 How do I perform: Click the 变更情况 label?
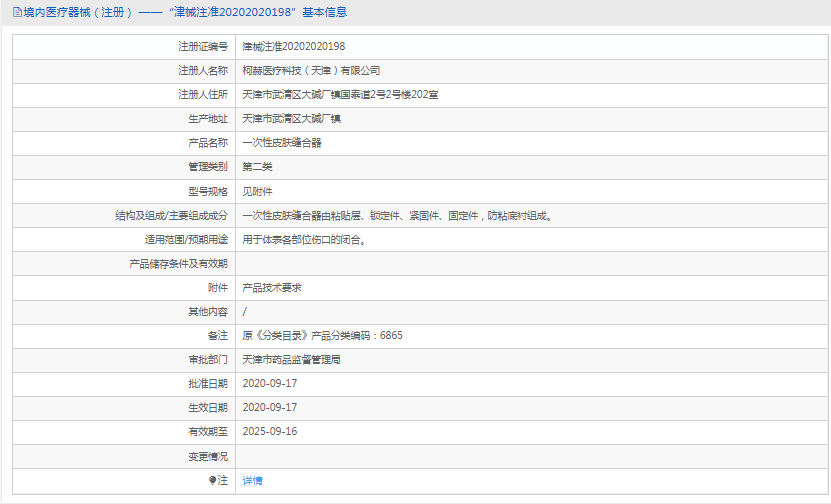(208, 456)
